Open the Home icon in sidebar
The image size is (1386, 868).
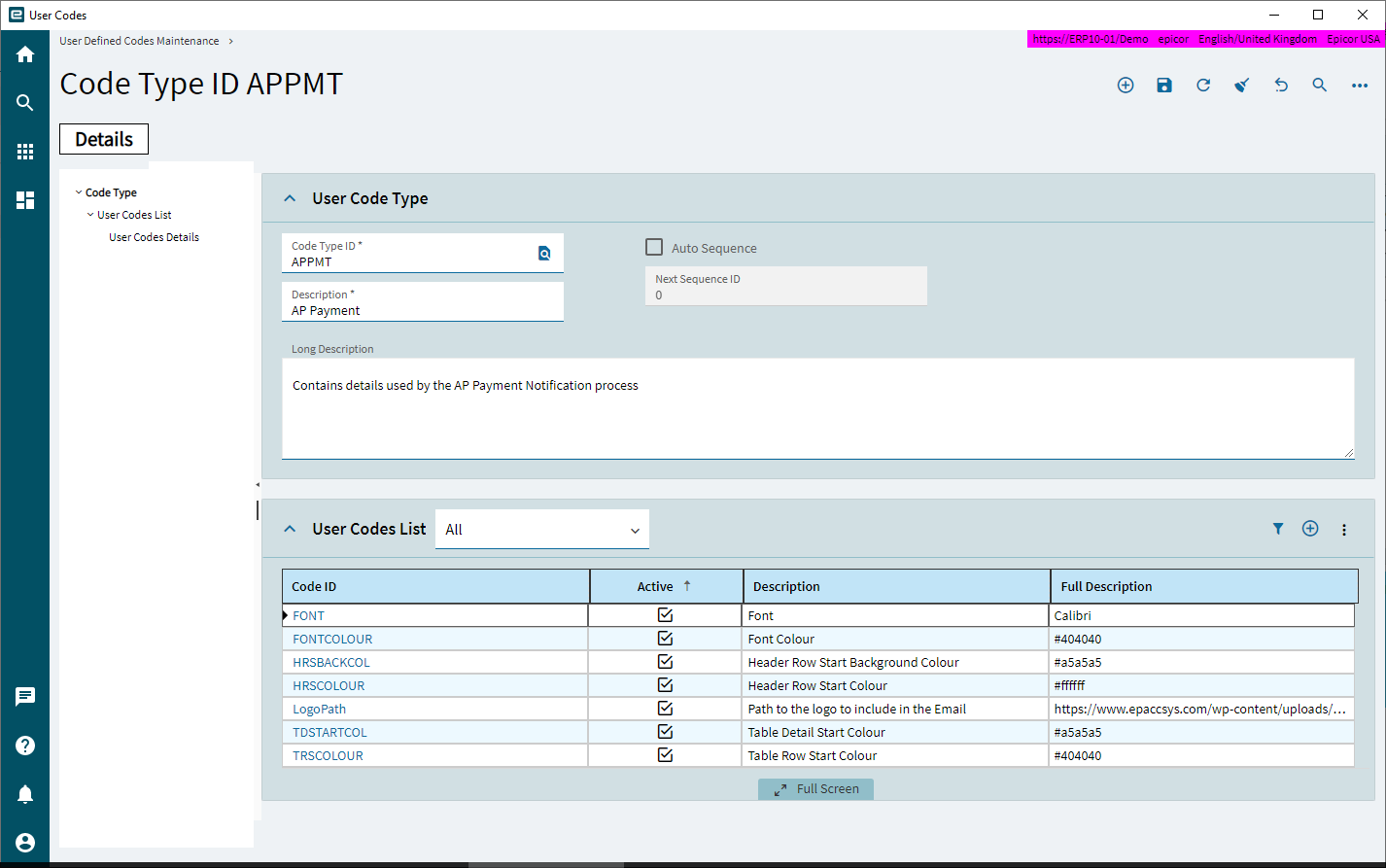click(25, 54)
